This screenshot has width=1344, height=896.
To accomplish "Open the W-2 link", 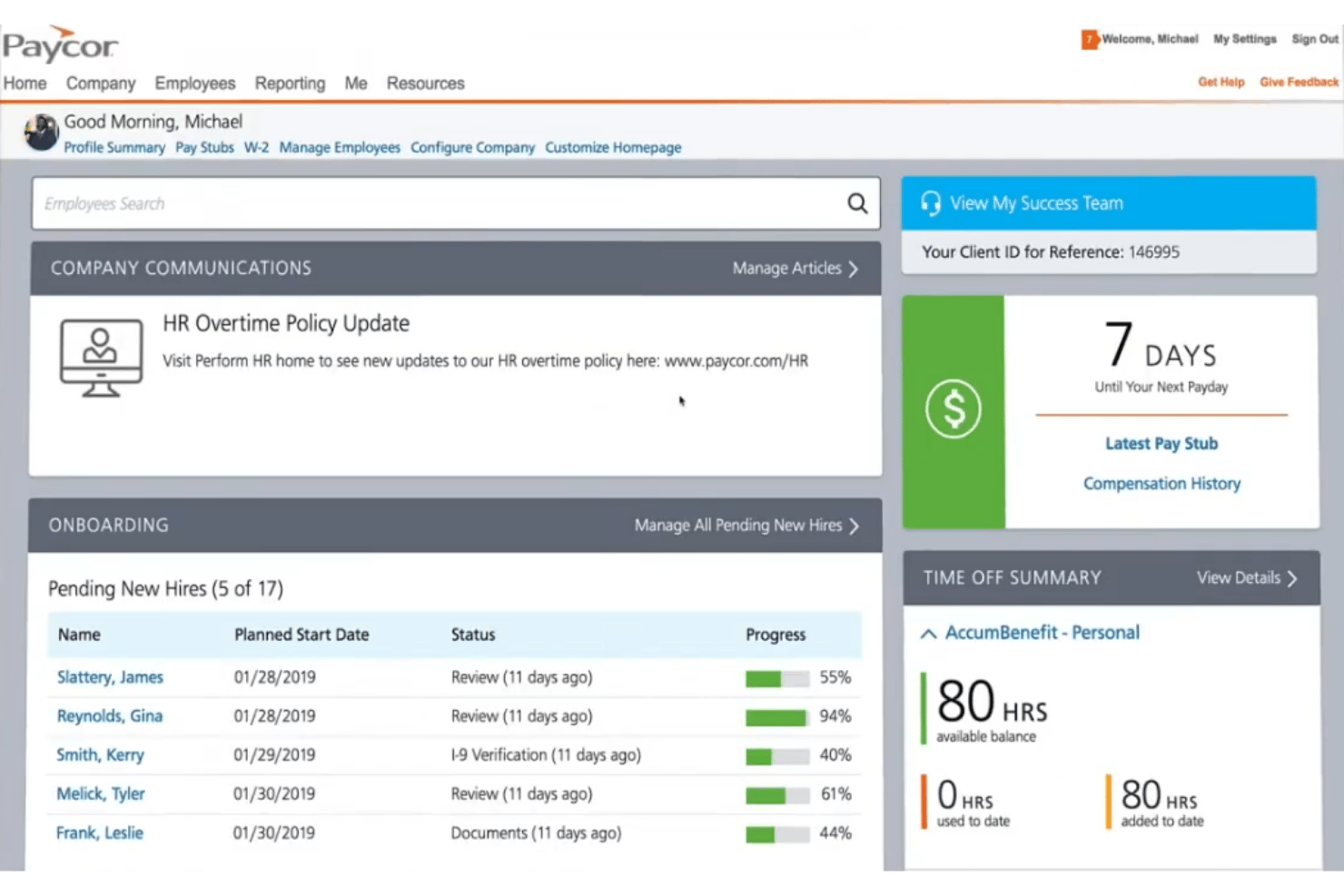I will click(256, 147).
